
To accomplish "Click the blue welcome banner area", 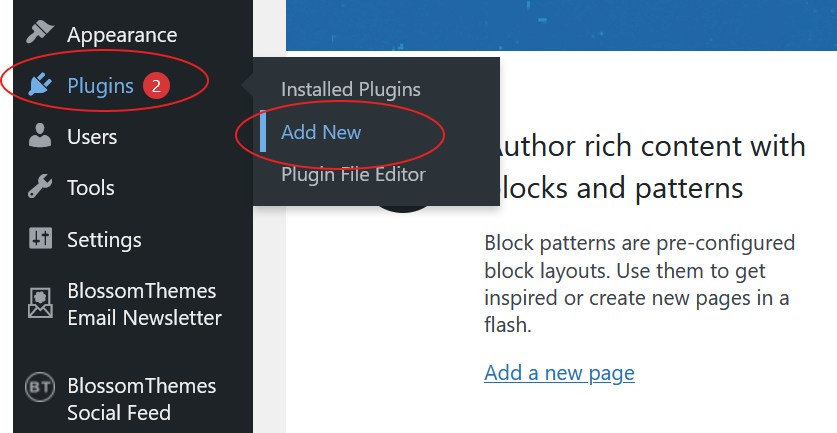I will pyautogui.click(x=562, y=25).
